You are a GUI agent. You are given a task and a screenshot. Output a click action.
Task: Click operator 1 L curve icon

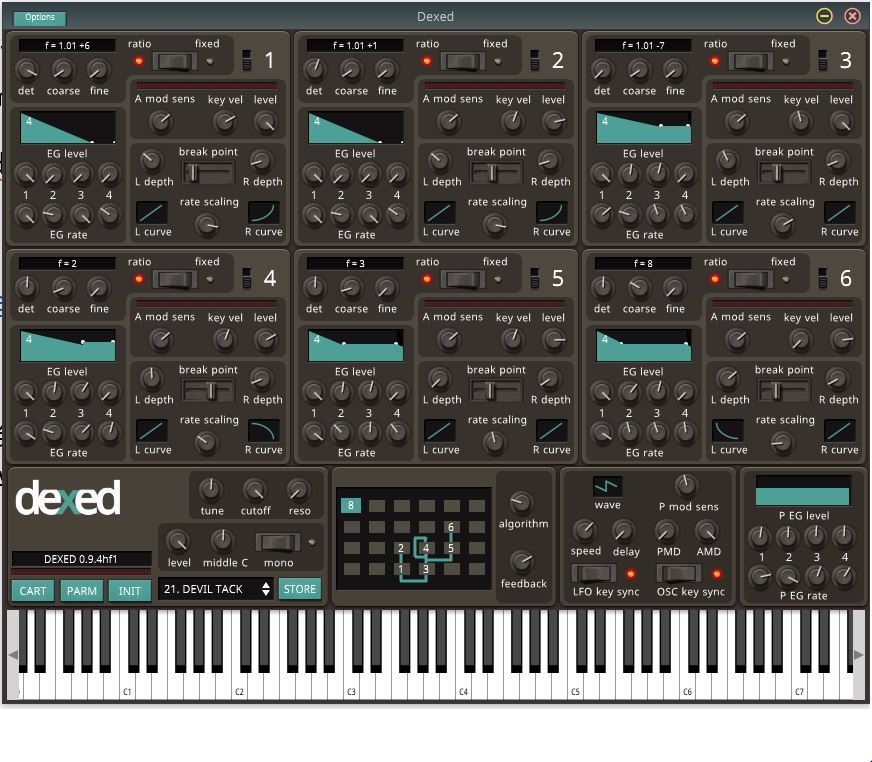click(152, 212)
